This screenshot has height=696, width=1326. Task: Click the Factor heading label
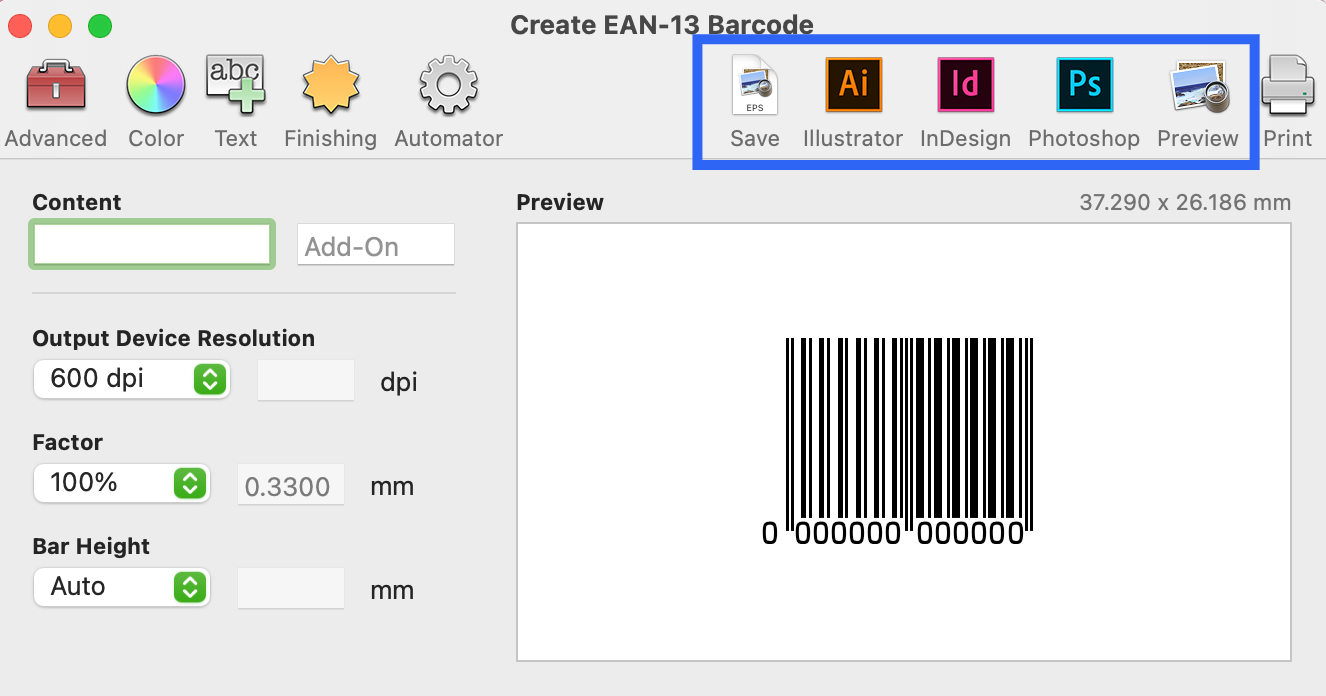tap(68, 442)
